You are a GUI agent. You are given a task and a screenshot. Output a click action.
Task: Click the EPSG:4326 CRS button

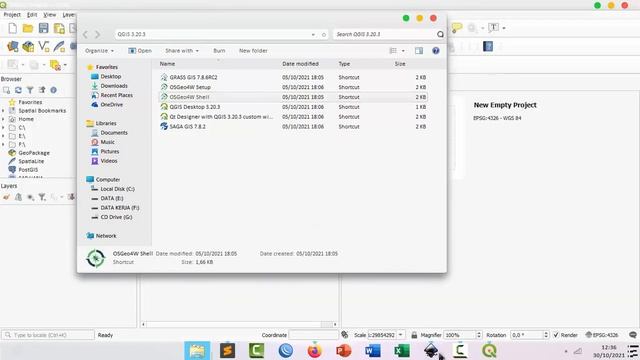[602, 335]
